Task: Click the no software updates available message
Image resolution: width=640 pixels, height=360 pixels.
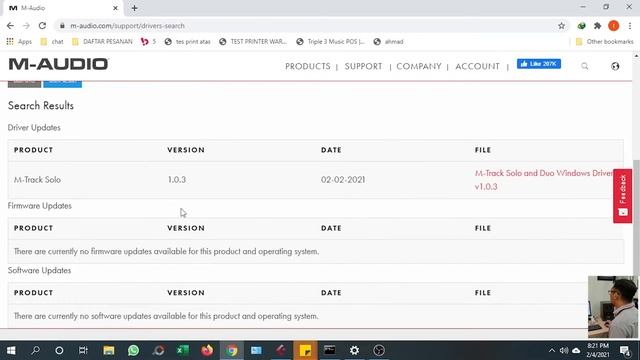Action: point(166,316)
